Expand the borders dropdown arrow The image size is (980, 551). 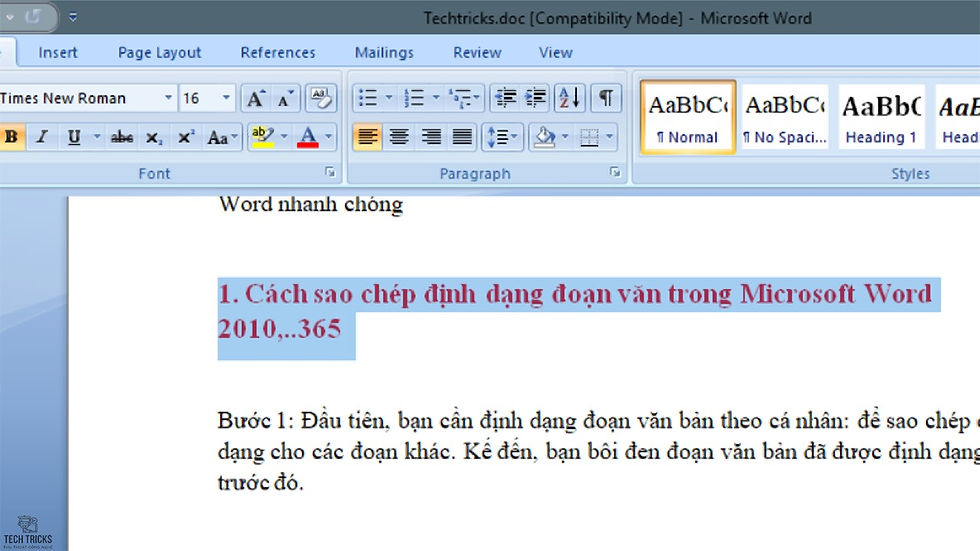click(x=610, y=137)
